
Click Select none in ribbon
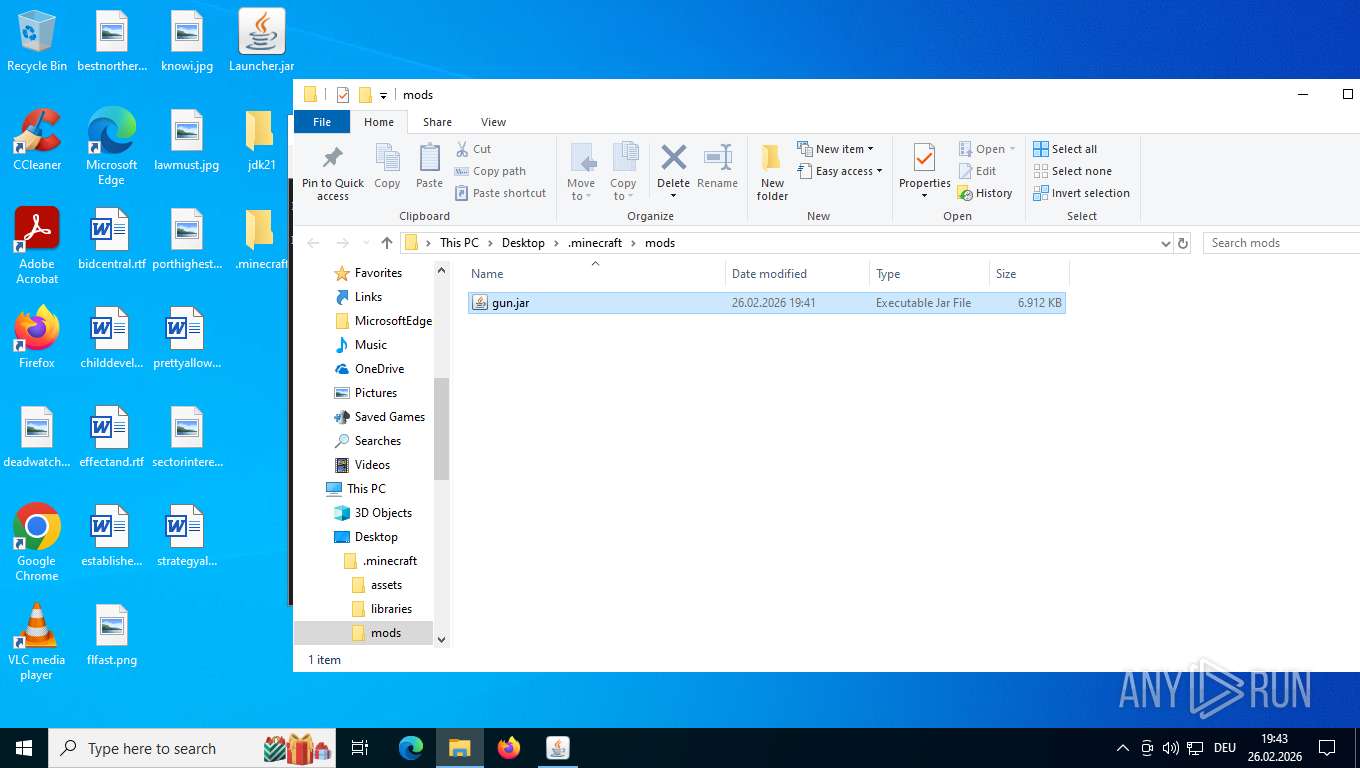(x=1072, y=171)
